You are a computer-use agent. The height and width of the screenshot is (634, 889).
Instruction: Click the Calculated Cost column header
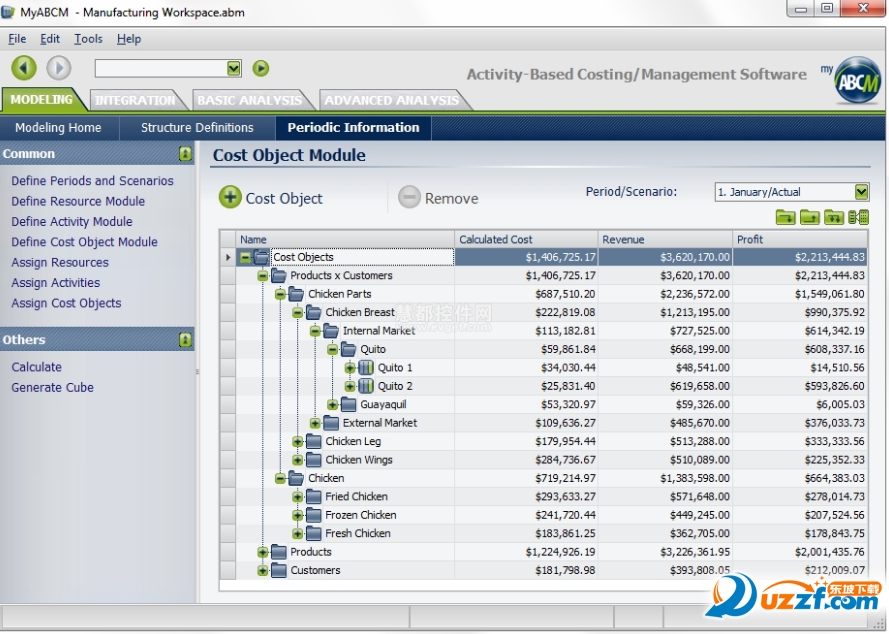(526, 239)
